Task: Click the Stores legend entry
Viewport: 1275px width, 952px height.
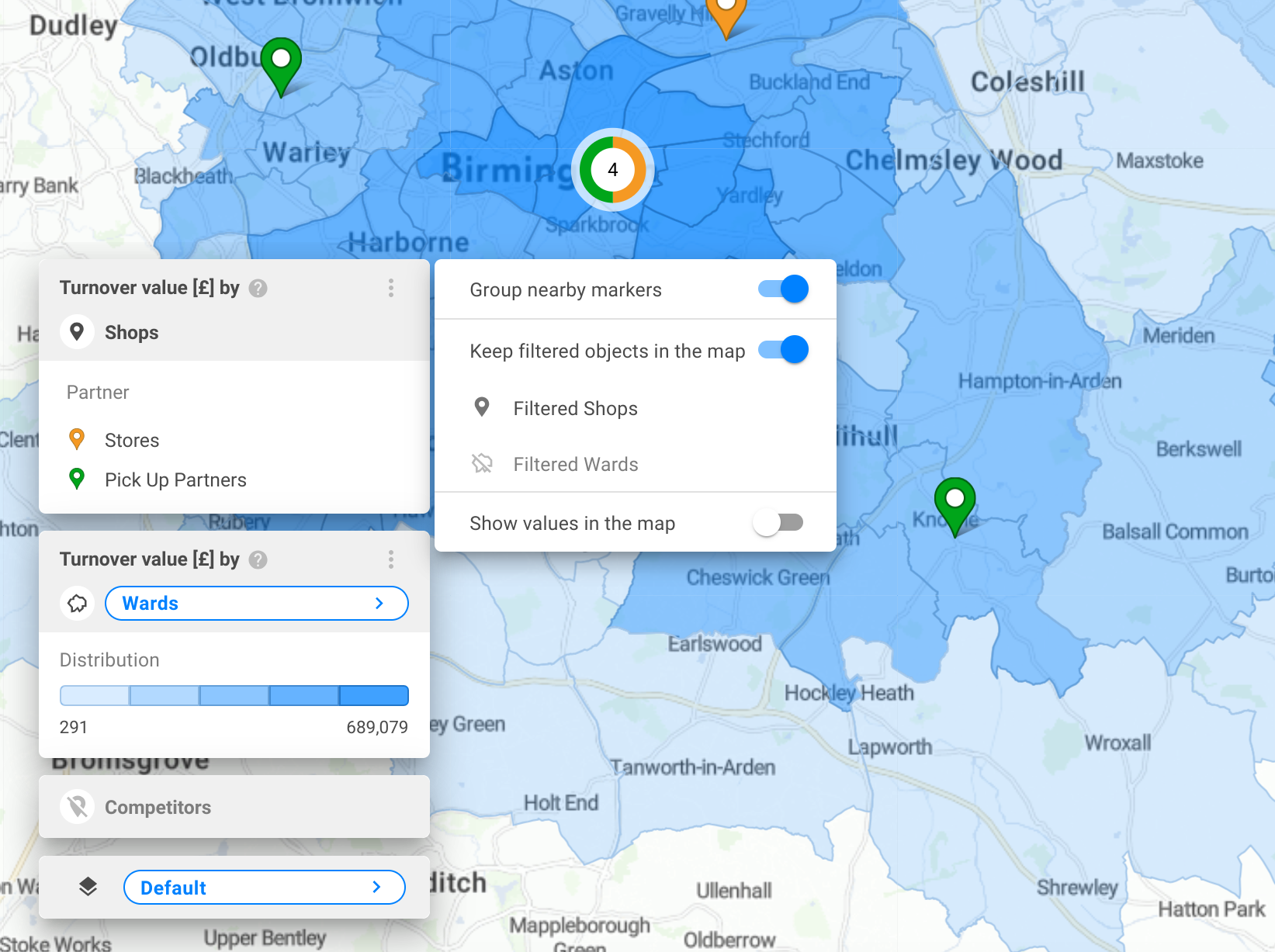Action: (132, 441)
